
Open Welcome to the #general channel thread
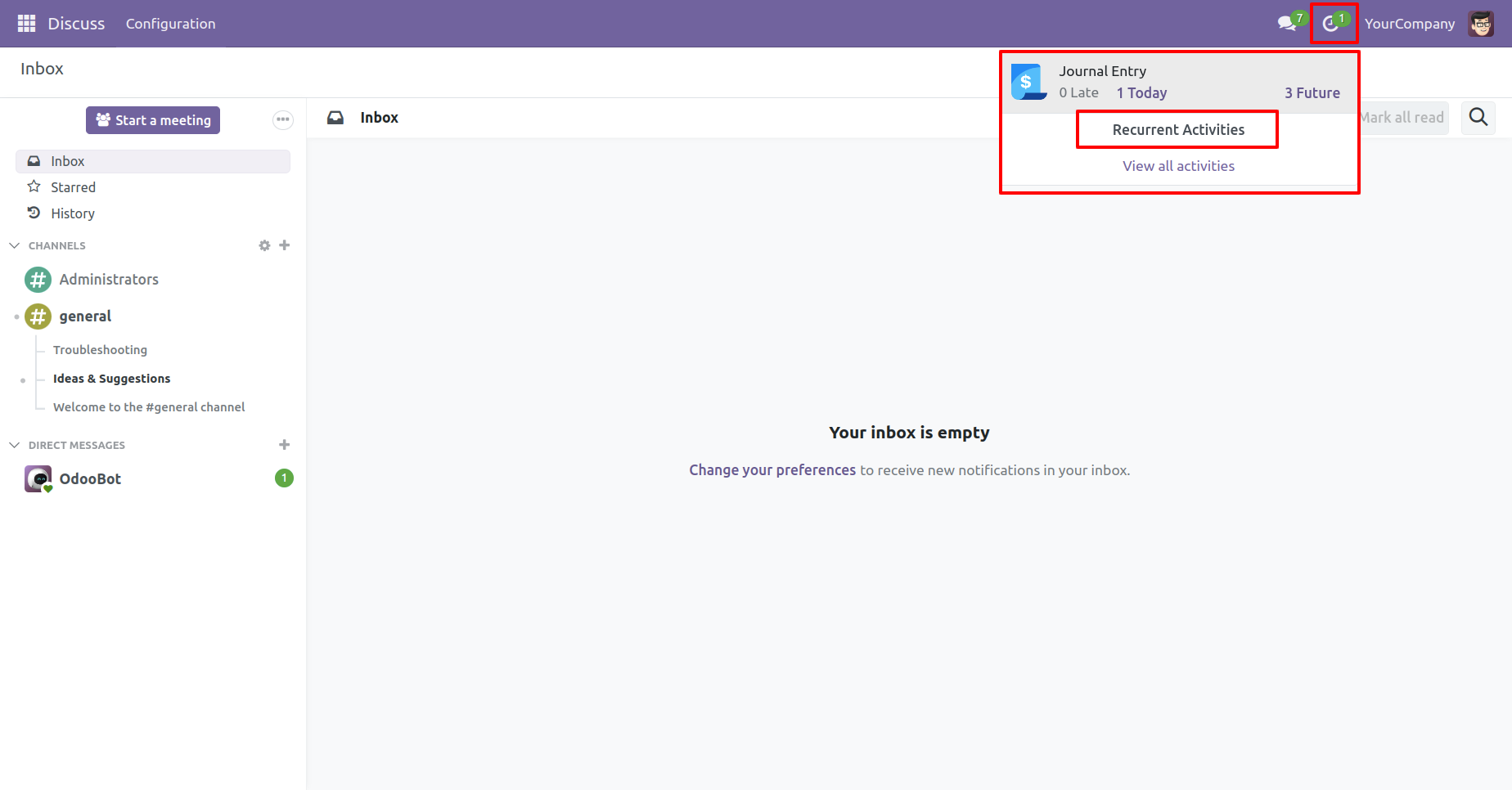pos(149,407)
